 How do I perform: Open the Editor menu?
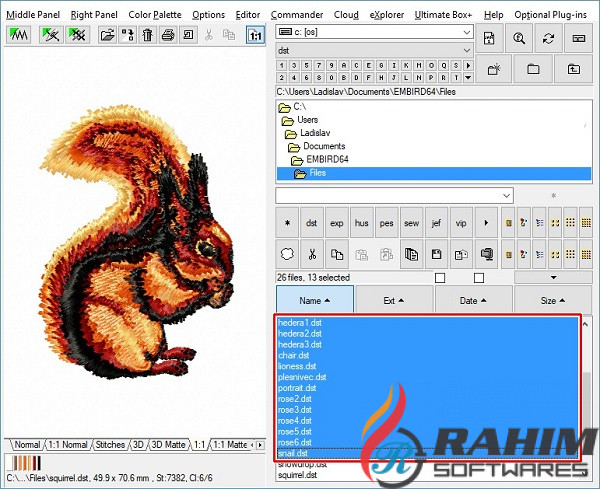248,15
